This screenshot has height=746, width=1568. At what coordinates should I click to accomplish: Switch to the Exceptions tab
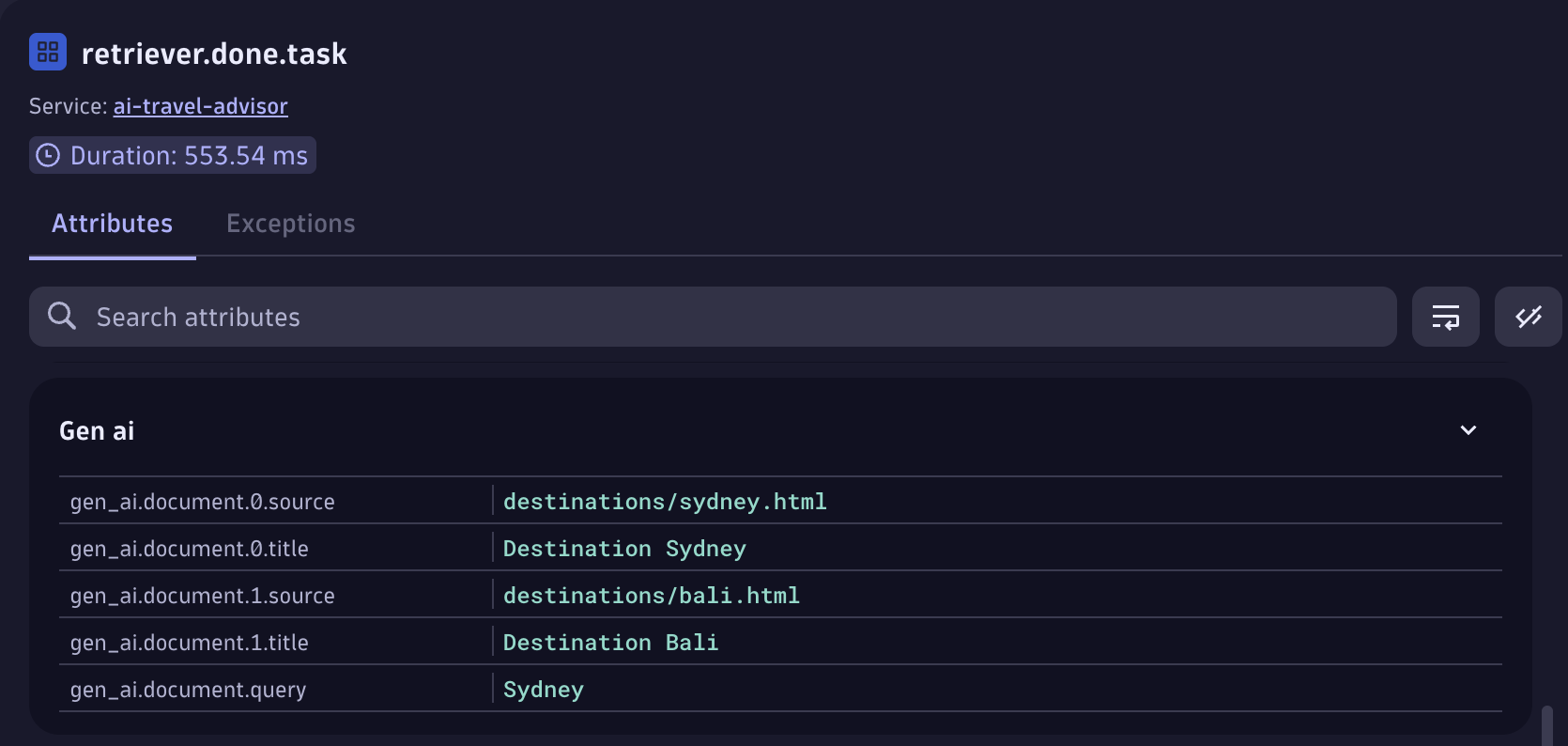coord(291,224)
